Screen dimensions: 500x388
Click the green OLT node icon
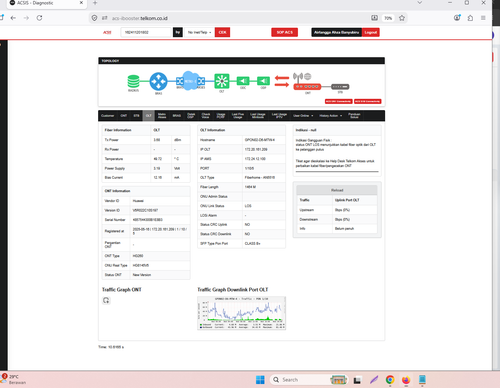[x=222, y=81]
